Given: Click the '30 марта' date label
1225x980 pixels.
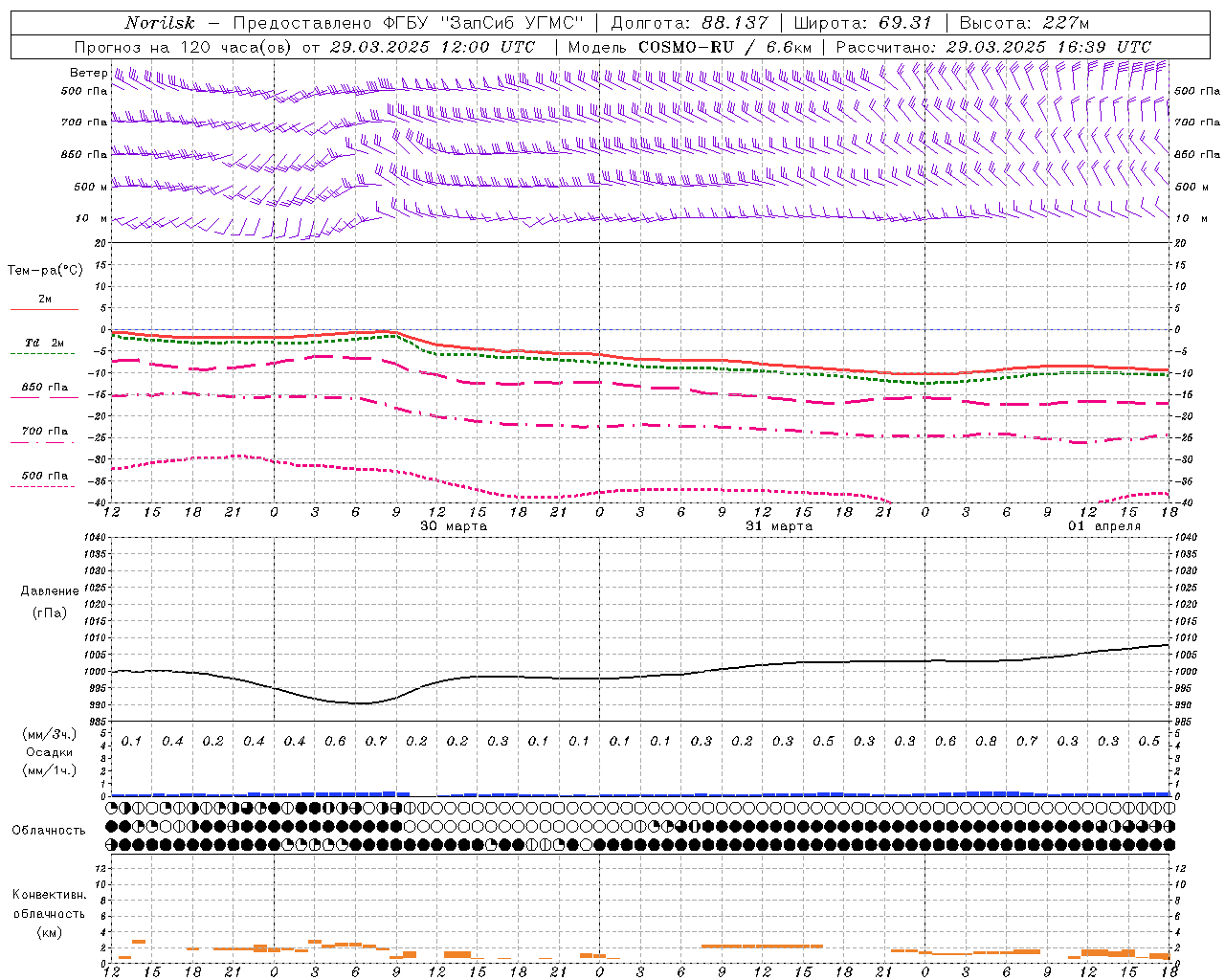Looking at the screenshot, I should point(454,526).
